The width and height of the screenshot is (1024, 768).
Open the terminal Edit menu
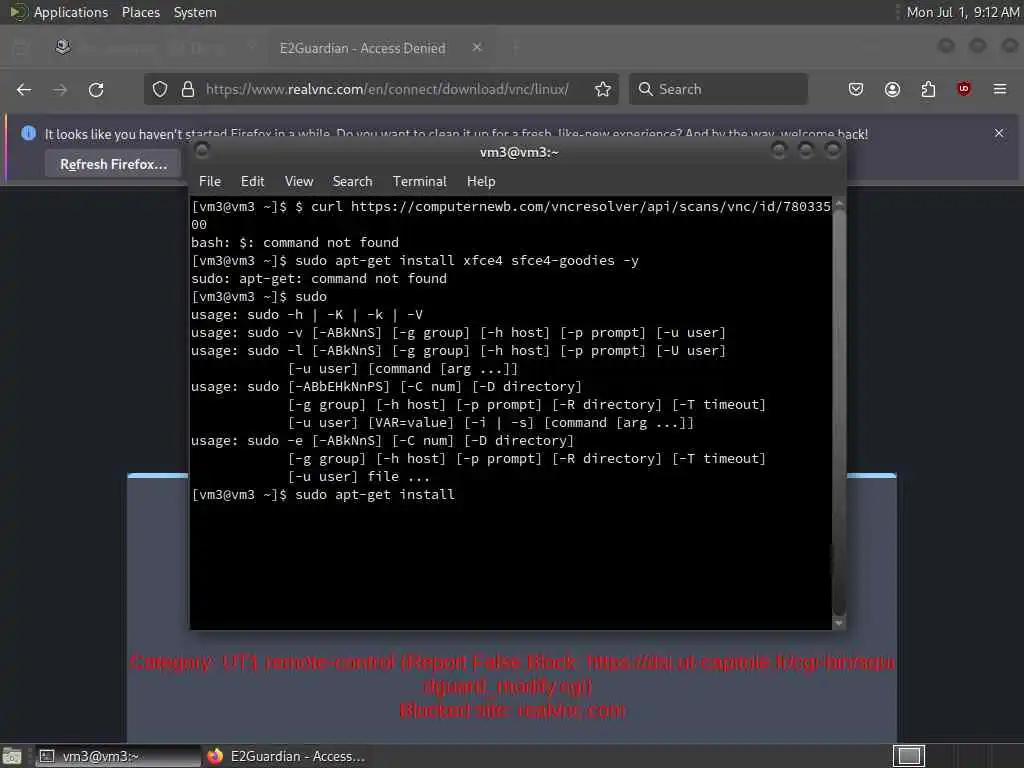click(x=252, y=182)
